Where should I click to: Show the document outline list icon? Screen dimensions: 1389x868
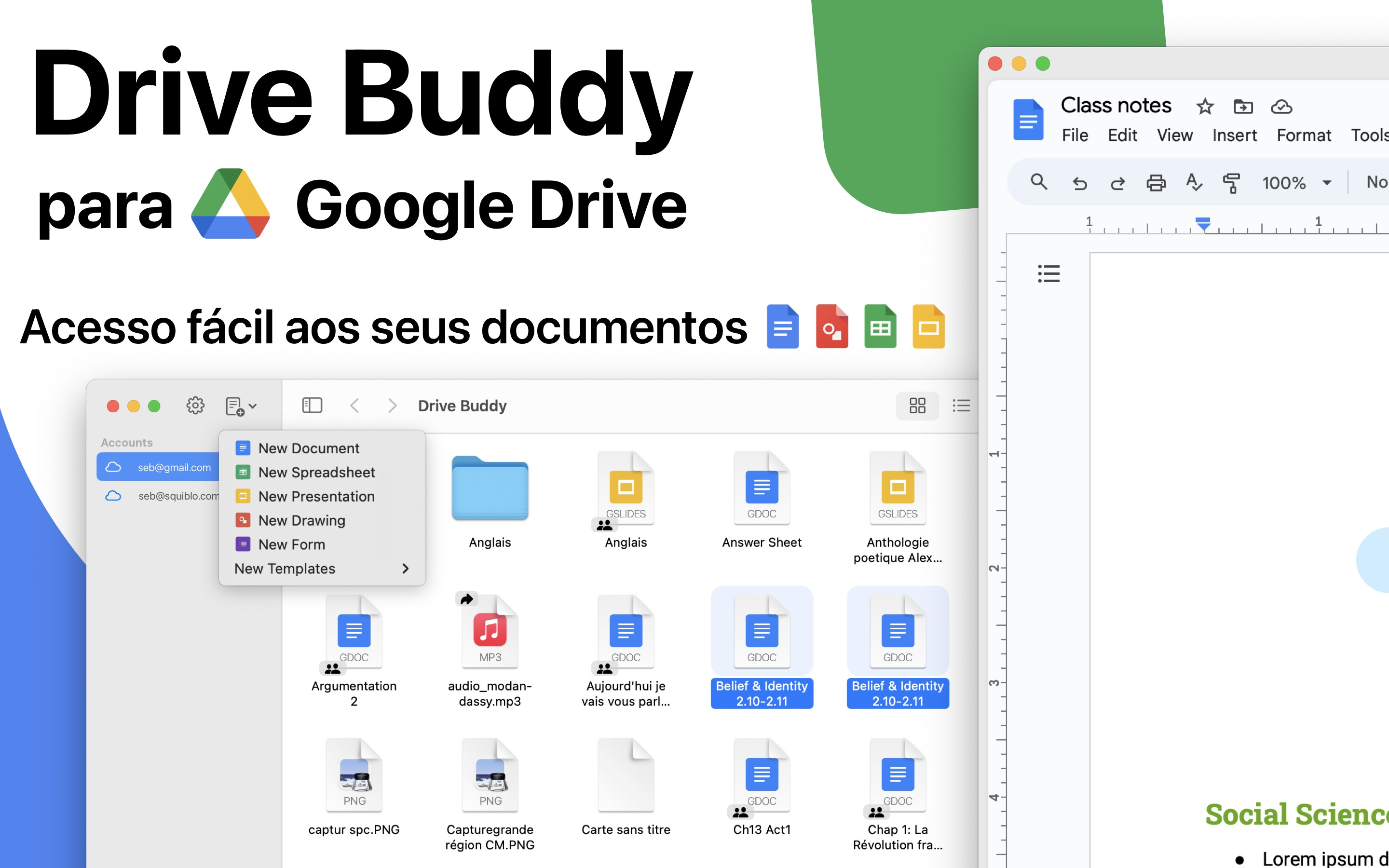1049,274
